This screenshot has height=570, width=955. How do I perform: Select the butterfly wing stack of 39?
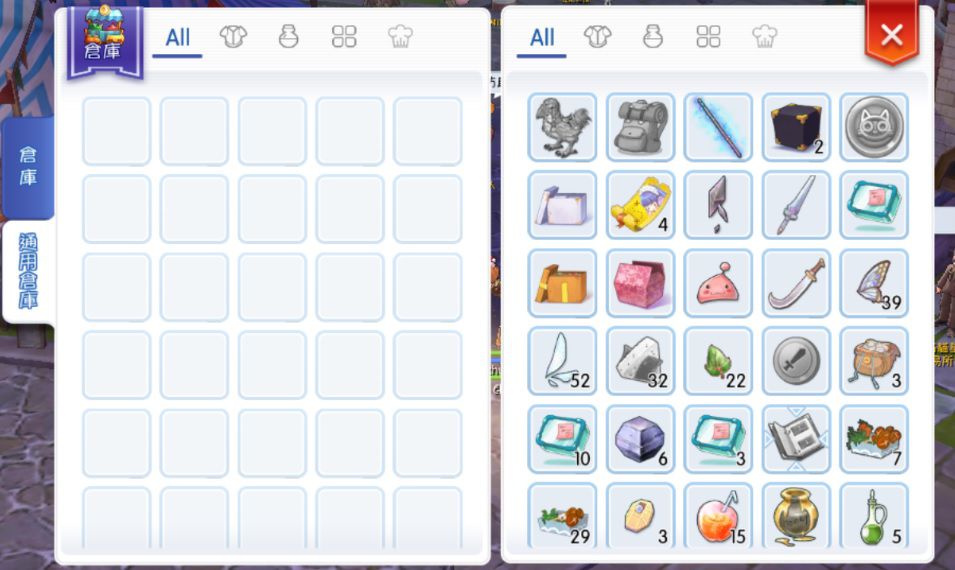click(x=874, y=283)
